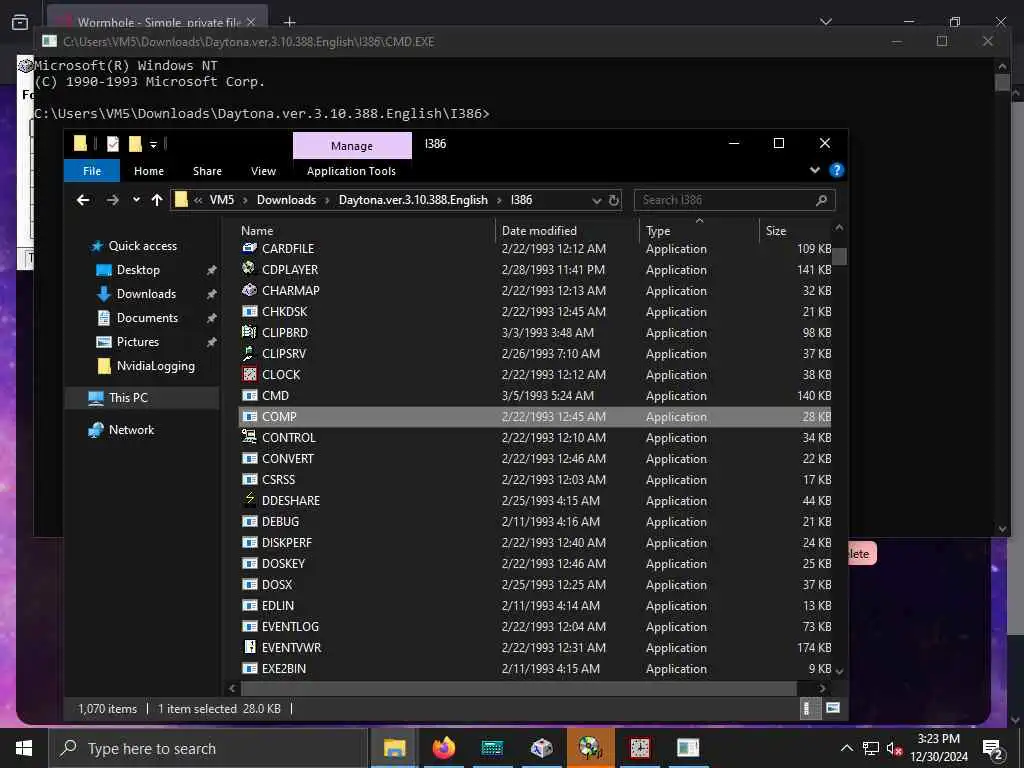Sort by Name column header

[257, 231]
